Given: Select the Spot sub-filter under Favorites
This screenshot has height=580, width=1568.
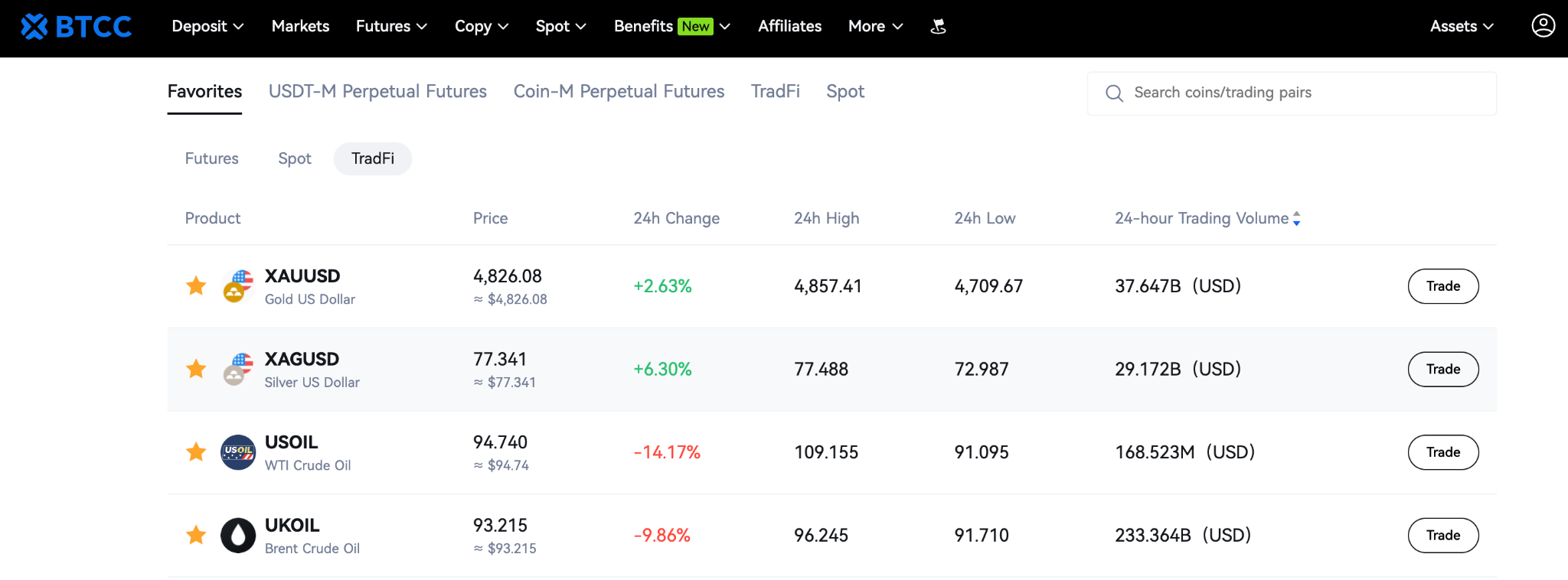Looking at the screenshot, I should (294, 159).
